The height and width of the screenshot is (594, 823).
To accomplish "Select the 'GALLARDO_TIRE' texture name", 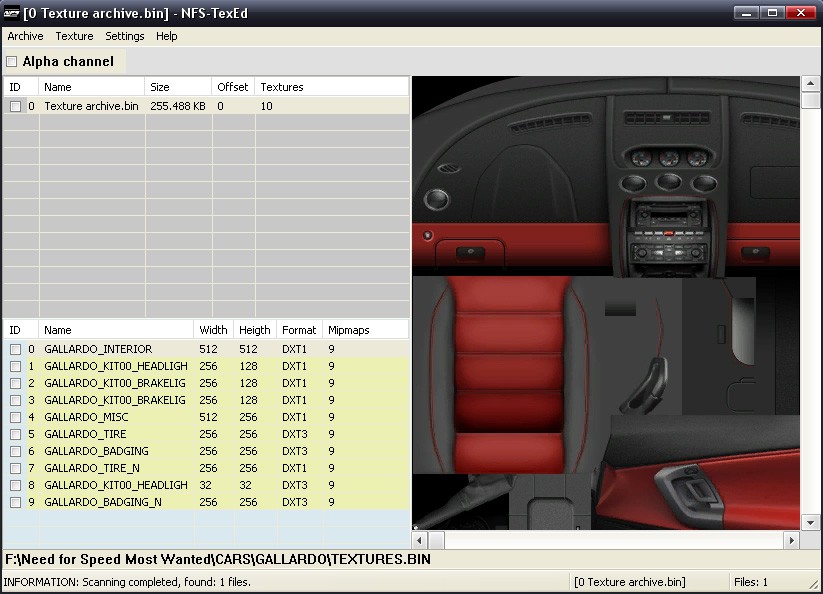I will [85, 434].
